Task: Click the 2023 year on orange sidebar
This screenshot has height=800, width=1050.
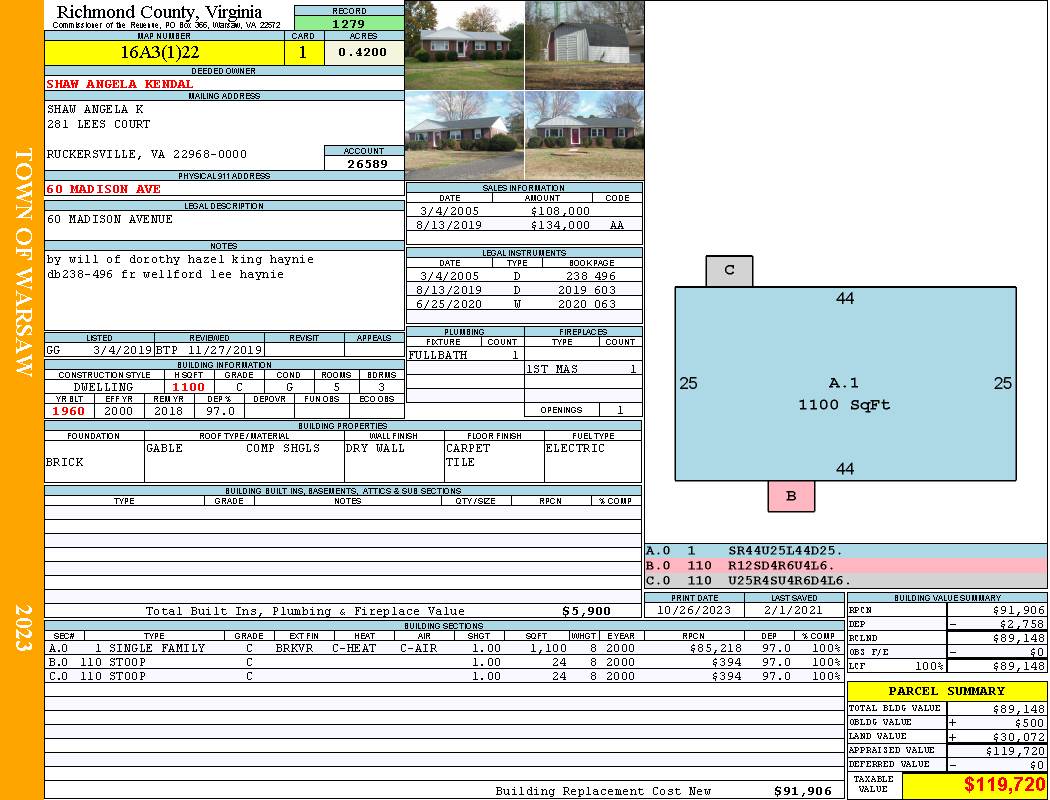Action: 23,627
